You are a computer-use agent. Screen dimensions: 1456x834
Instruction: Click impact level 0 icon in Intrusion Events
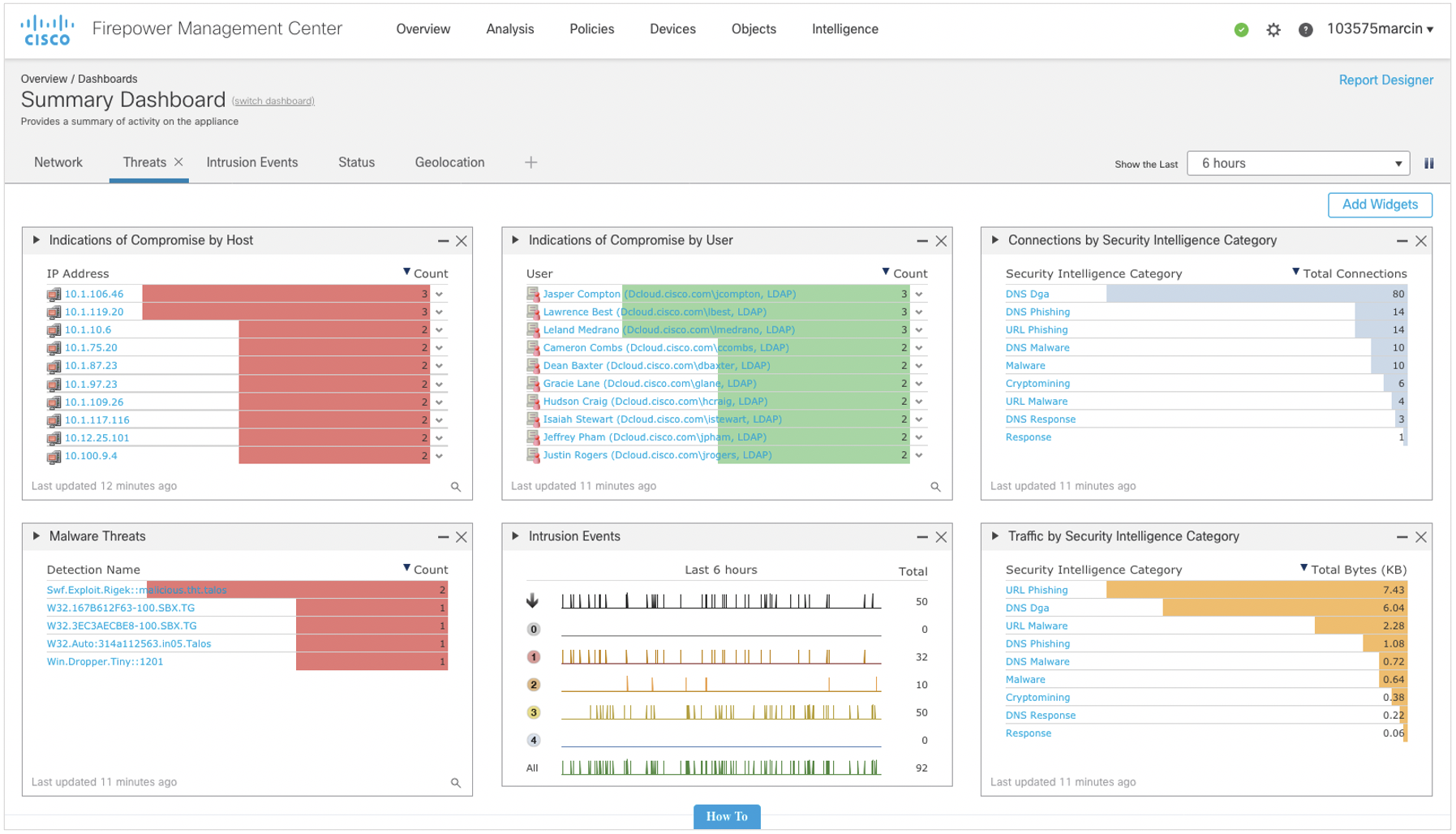click(x=534, y=630)
